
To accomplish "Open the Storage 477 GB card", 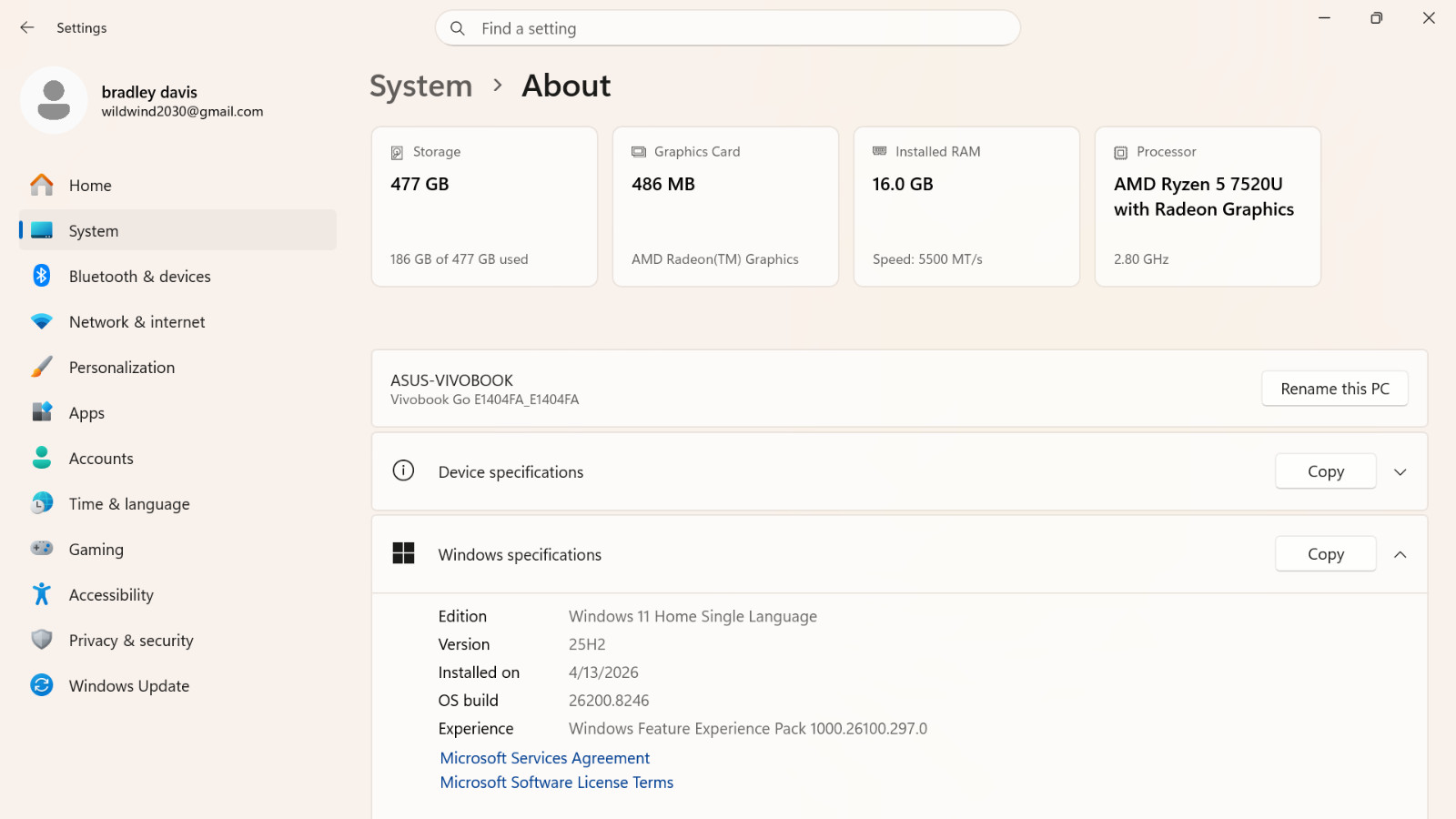I will click(484, 207).
